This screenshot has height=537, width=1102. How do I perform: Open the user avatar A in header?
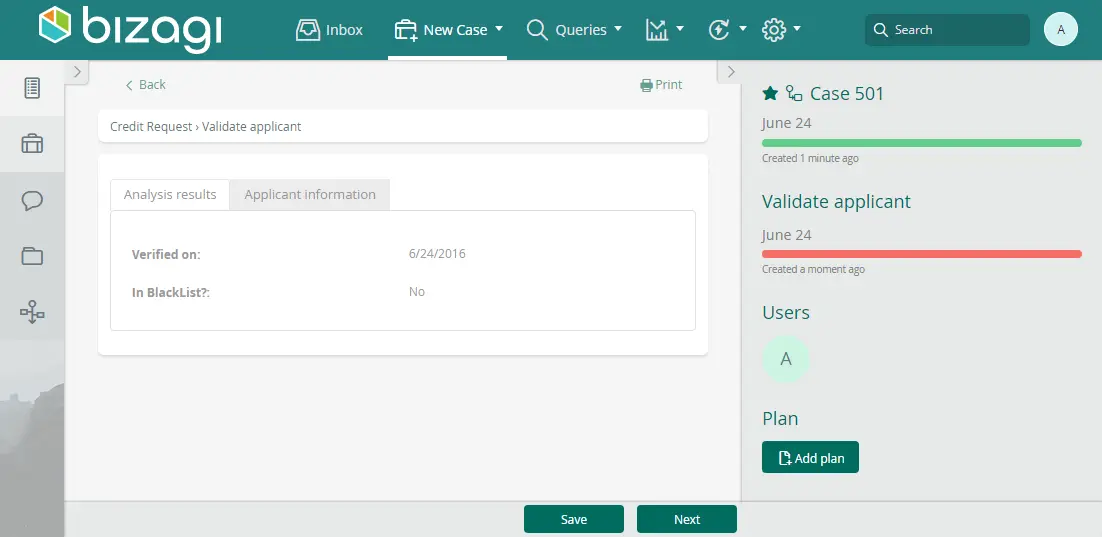pos(1061,30)
